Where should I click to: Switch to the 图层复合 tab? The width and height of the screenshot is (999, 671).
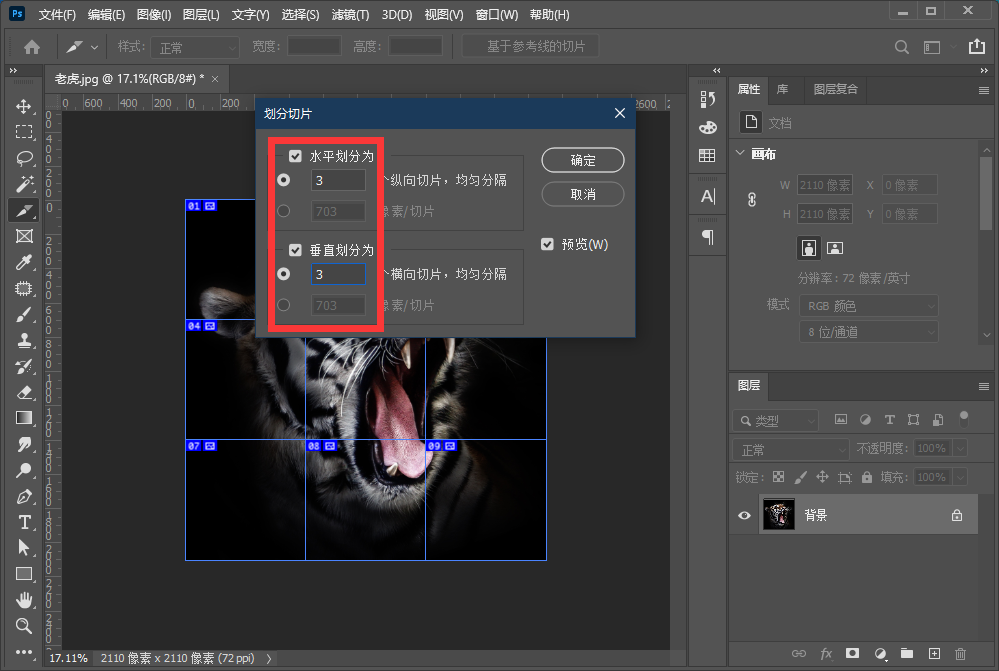point(835,89)
